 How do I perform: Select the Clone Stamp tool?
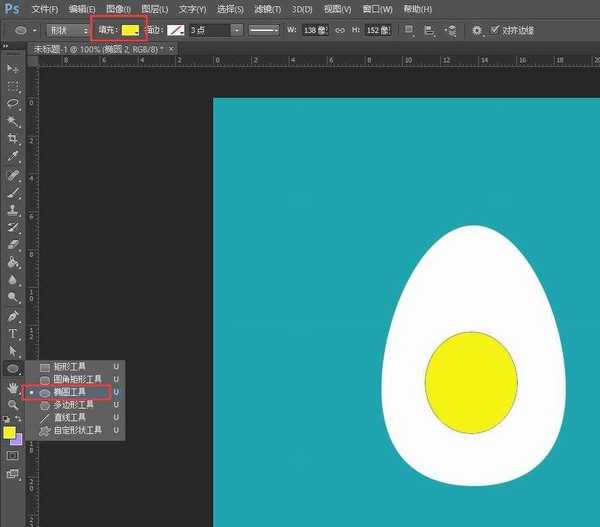pyautogui.click(x=14, y=210)
